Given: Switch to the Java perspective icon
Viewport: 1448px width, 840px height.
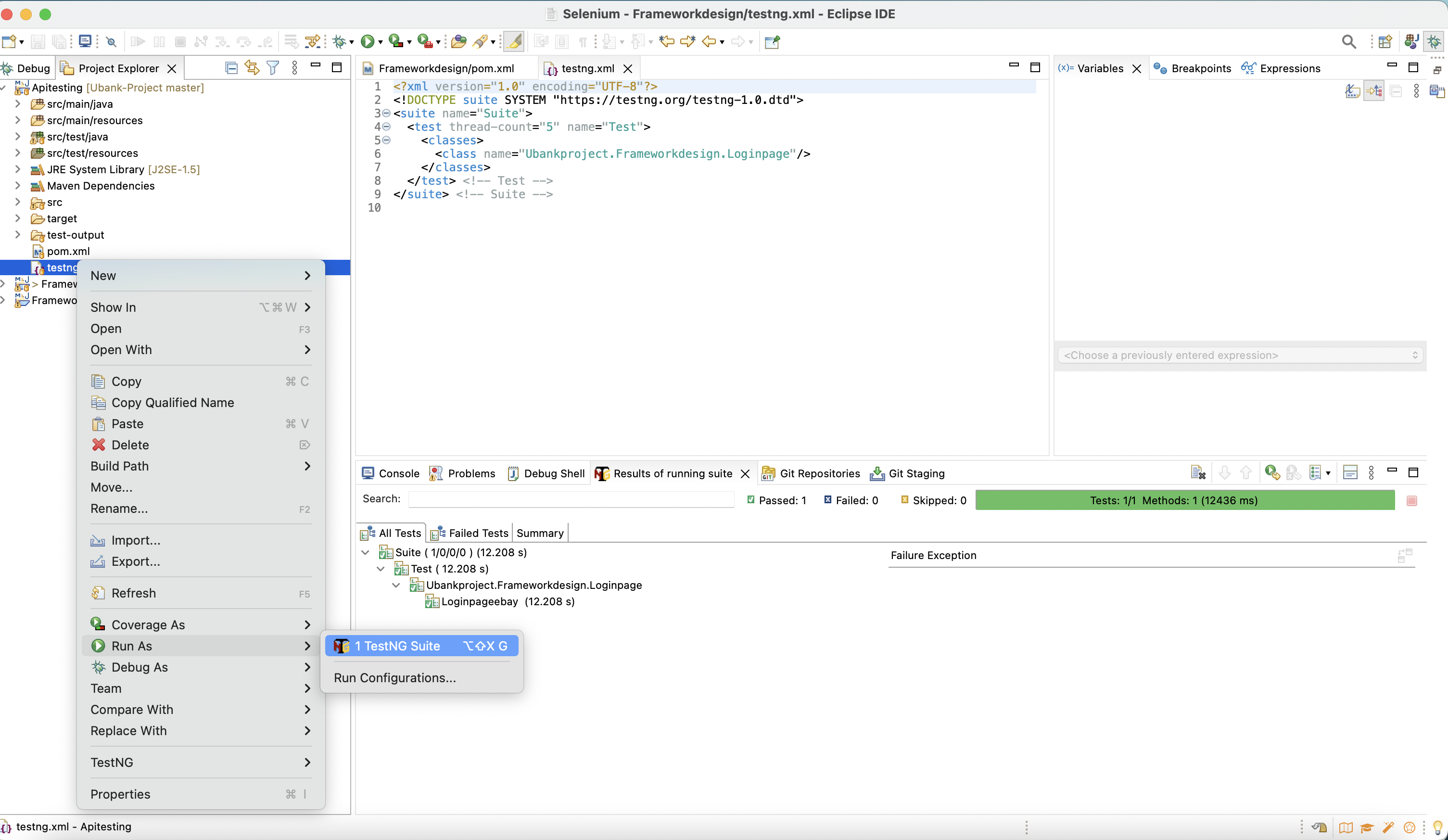Looking at the screenshot, I should pyautogui.click(x=1411, y=41).
